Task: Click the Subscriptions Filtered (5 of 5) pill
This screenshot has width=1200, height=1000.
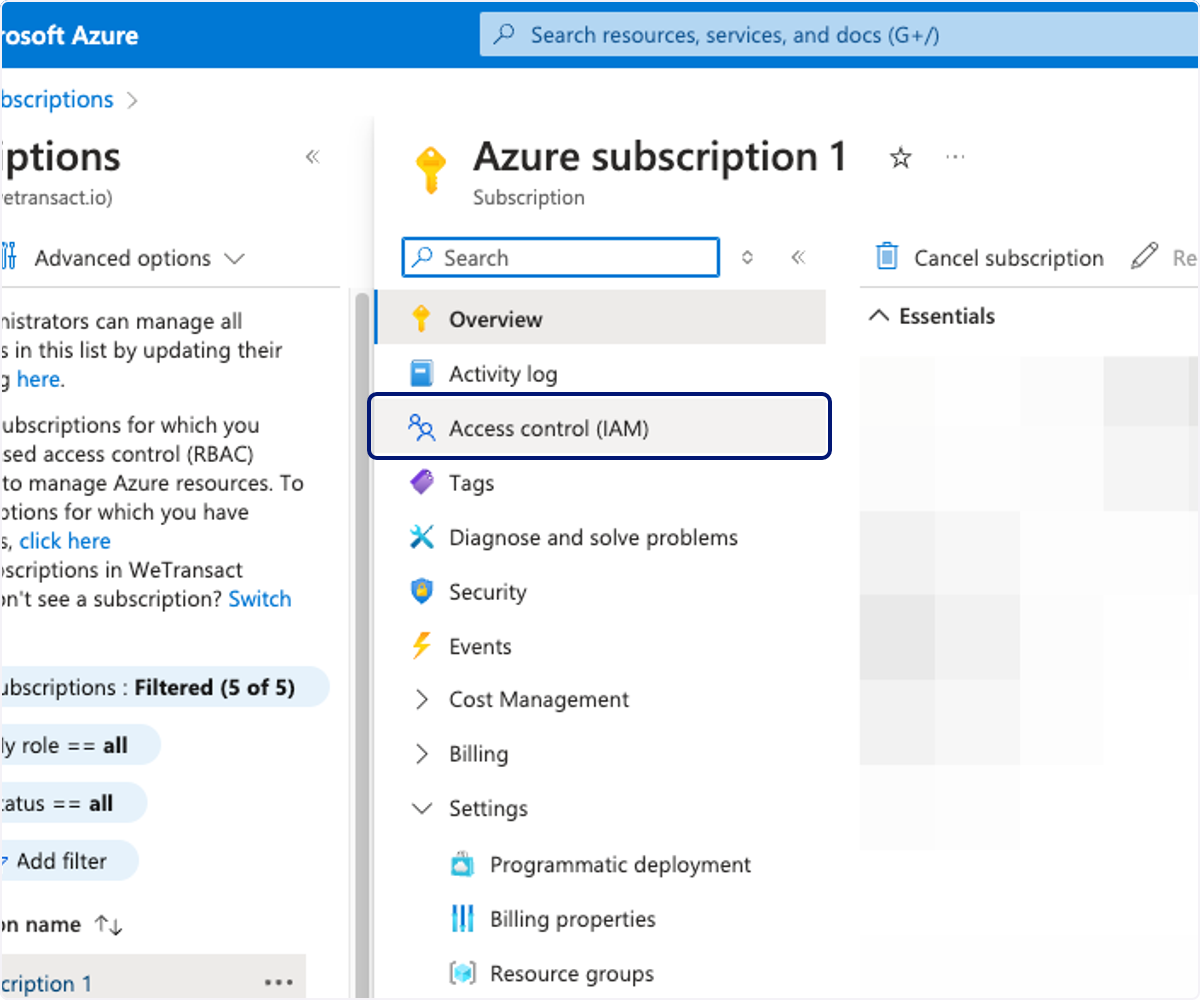Action: (164, 687)
